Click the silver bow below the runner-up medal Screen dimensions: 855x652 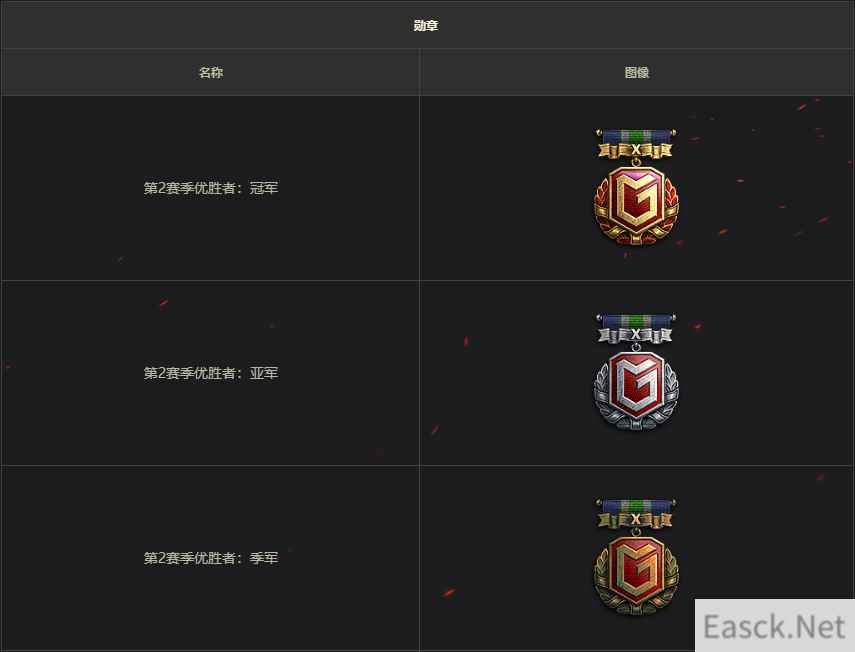tap(636, 421)
